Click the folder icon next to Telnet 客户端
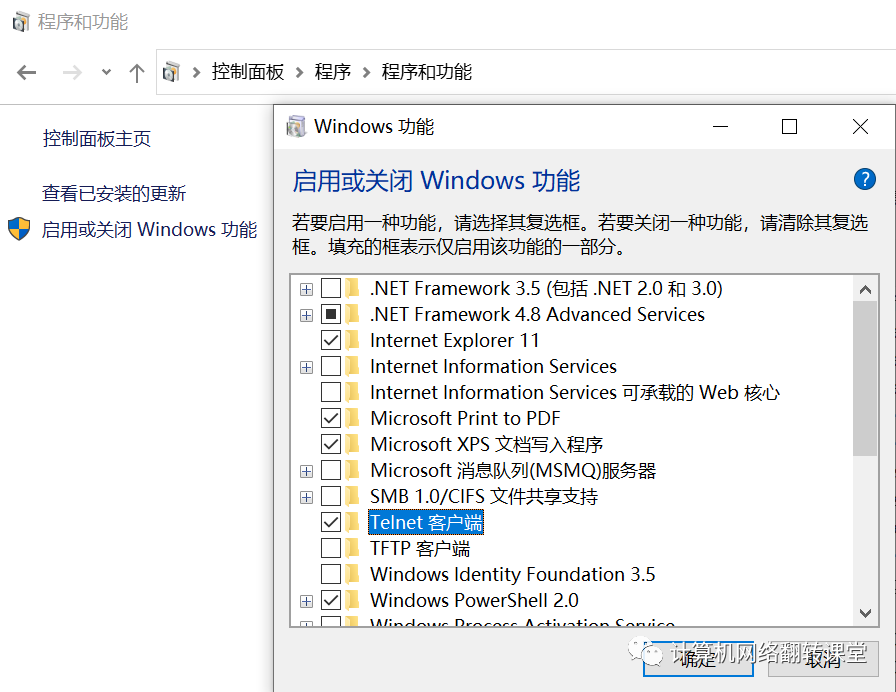Screen dimensions: 896x692 353,522
